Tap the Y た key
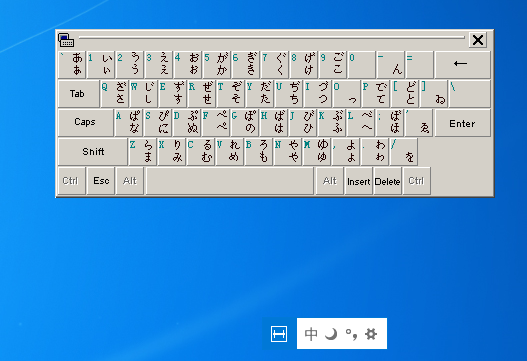 click(x=259, y=93)
